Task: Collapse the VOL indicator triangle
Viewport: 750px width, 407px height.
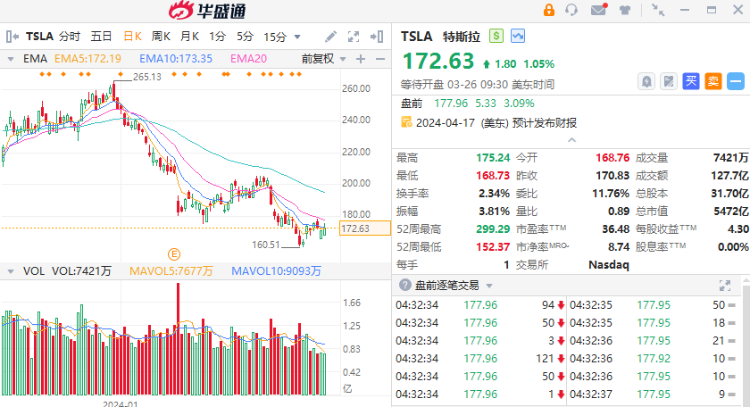Action: click(10, 272)
